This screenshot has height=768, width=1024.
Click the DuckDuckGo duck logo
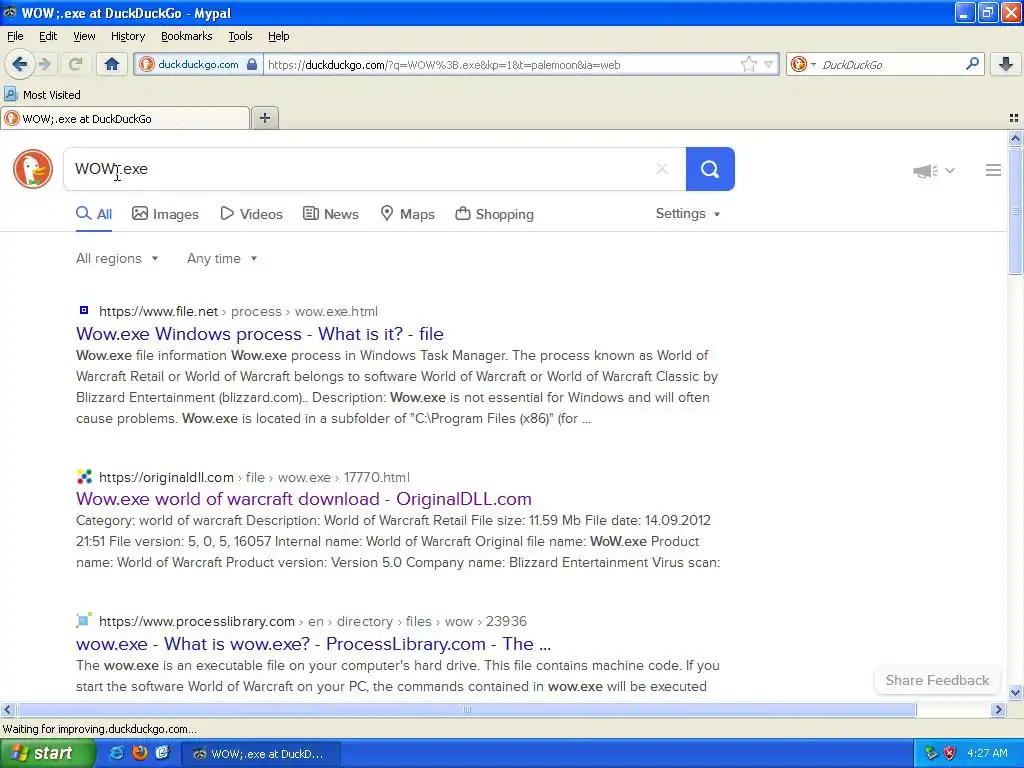coord(33,169)
